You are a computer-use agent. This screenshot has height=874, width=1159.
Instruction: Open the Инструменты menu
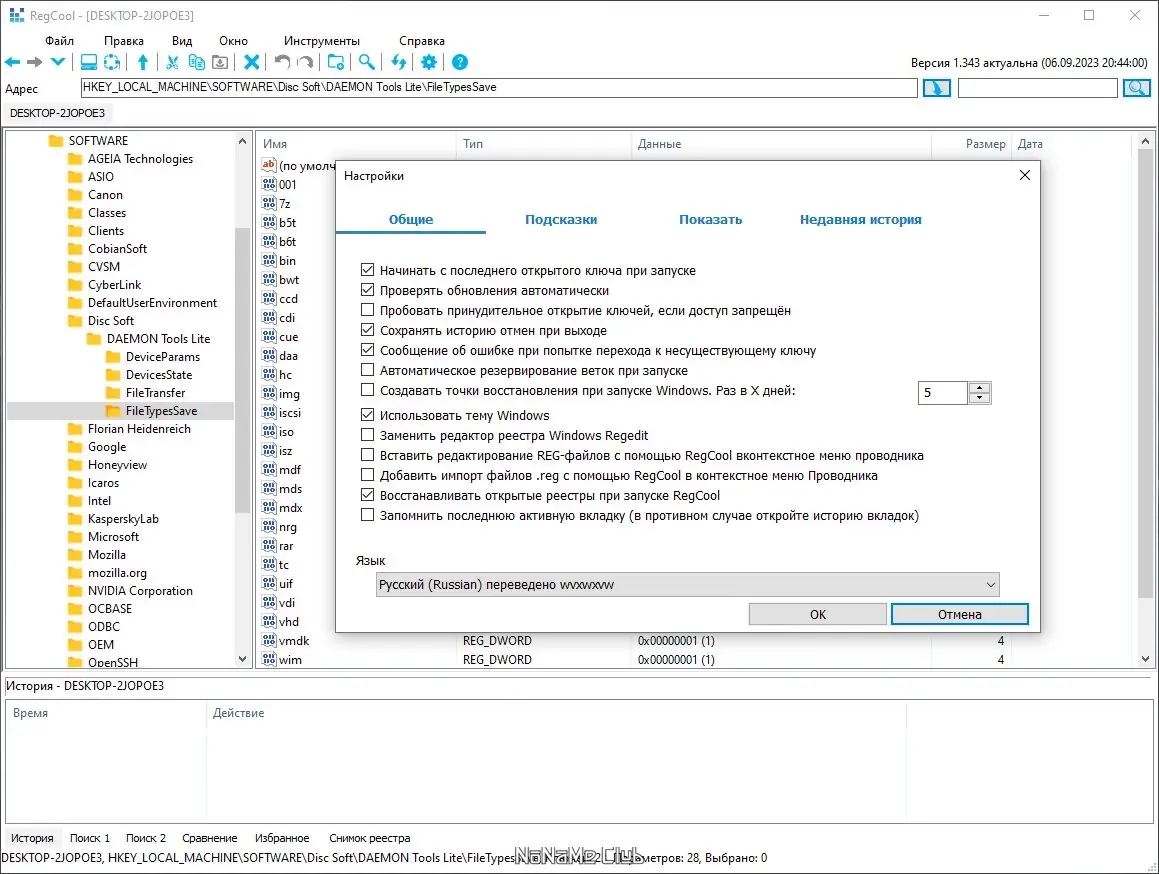(322, 41)
